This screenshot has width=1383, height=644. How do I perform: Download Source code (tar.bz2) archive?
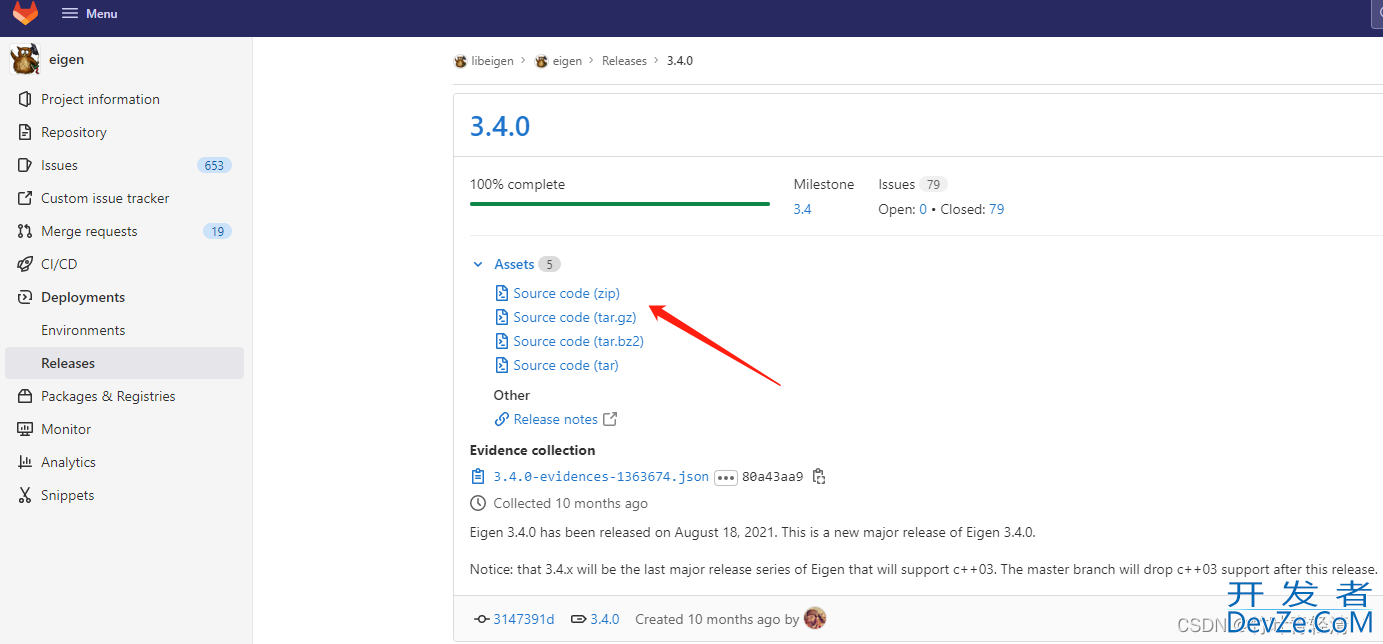click(578, 341)
